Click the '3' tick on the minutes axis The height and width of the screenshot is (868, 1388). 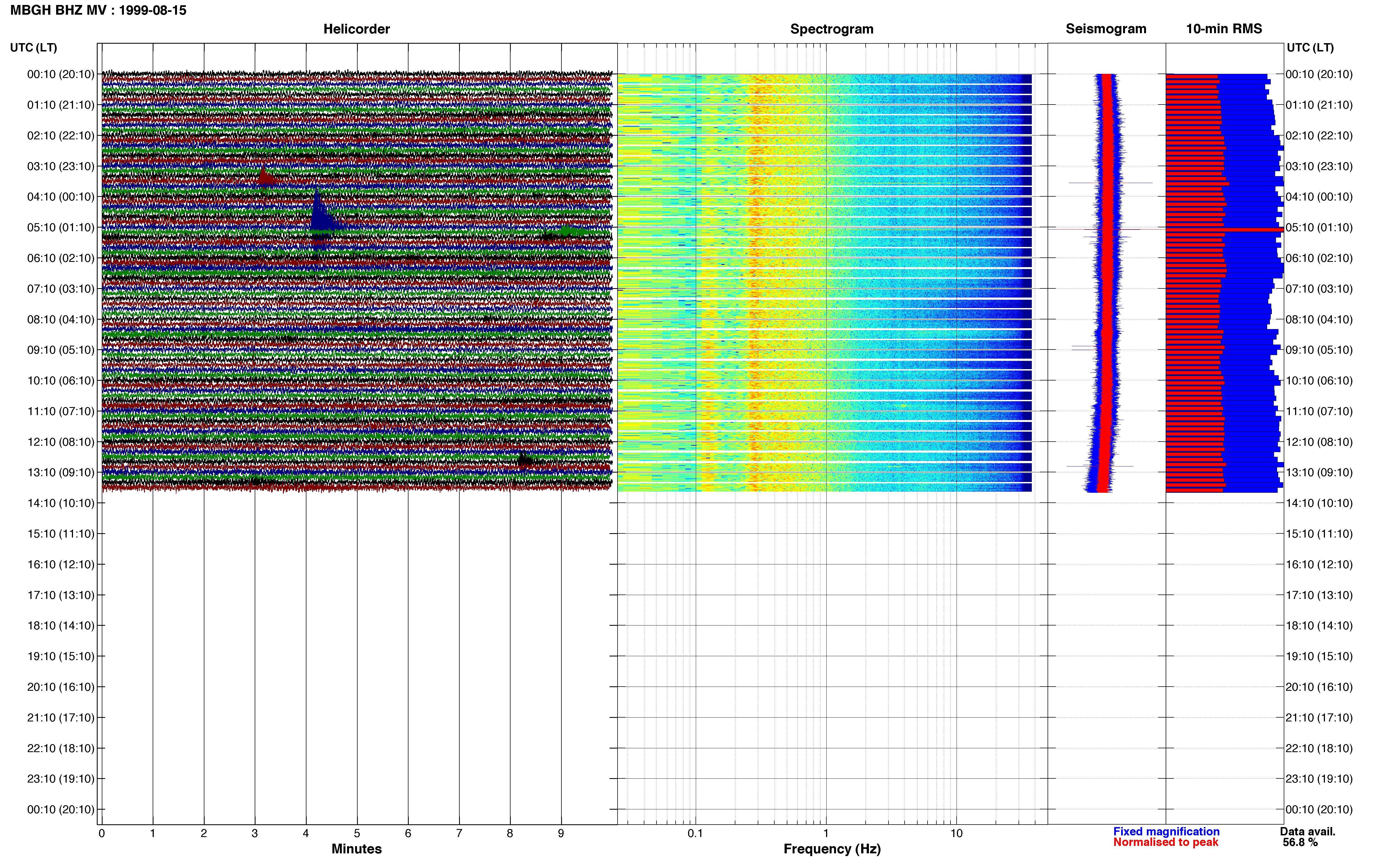click(255, 833)
